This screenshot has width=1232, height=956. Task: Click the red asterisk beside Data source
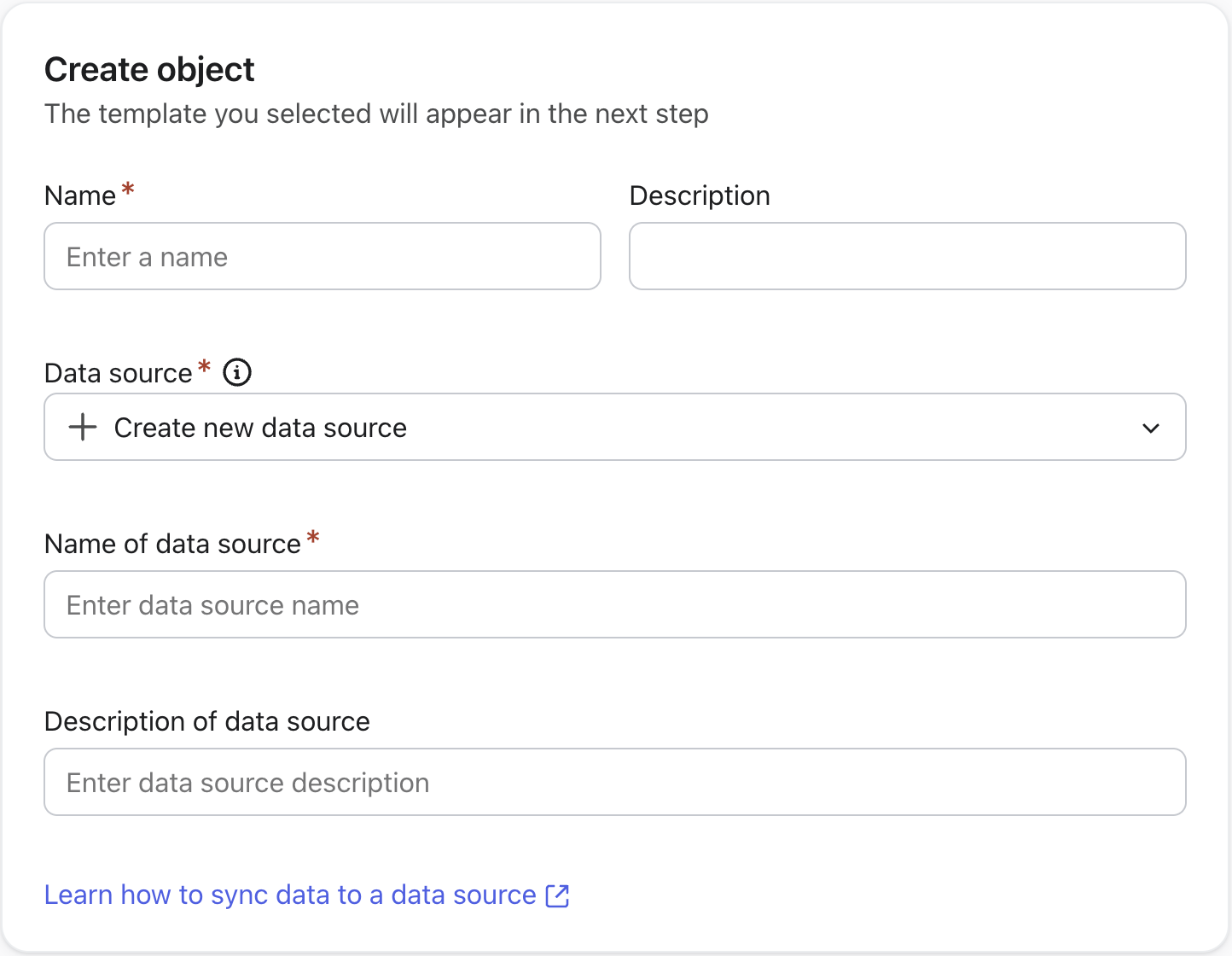204,367
